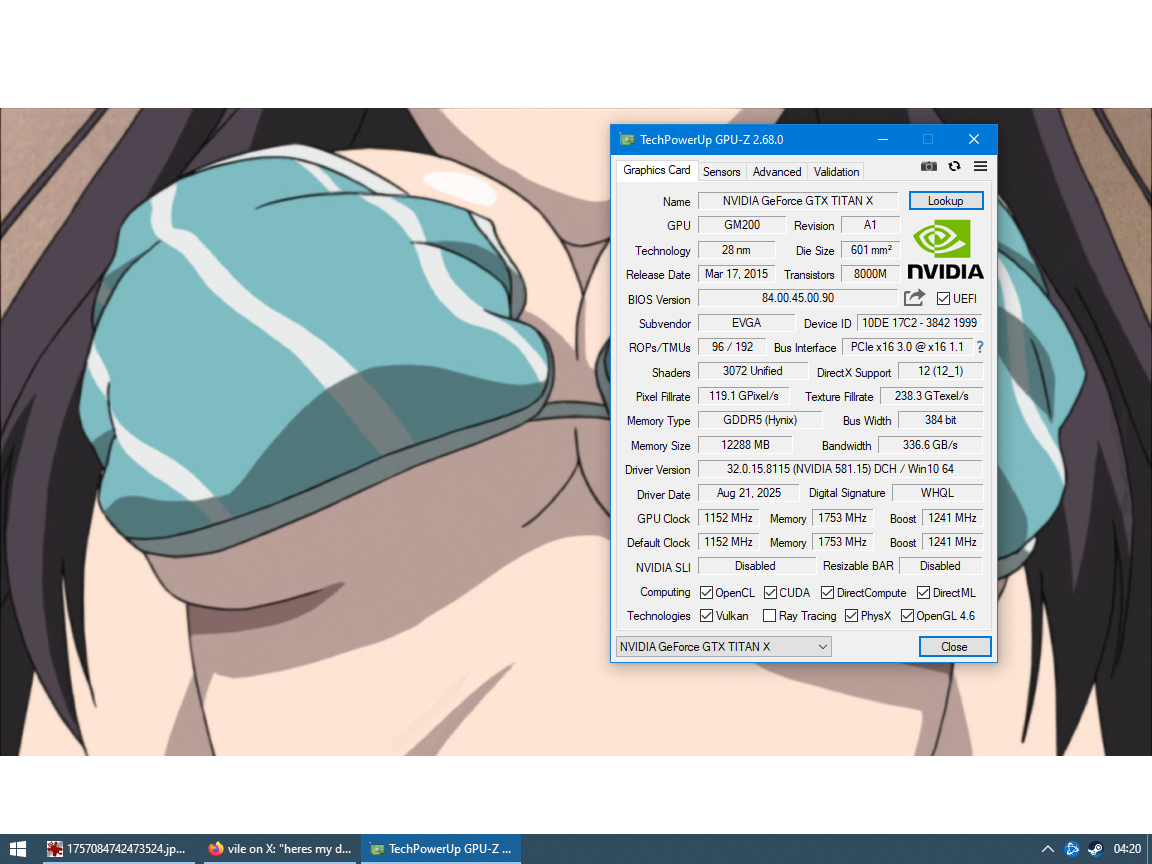This screenshot has height=864, width=1152.
Task: Show hidden system tray icons
Action: (1048, 849)
